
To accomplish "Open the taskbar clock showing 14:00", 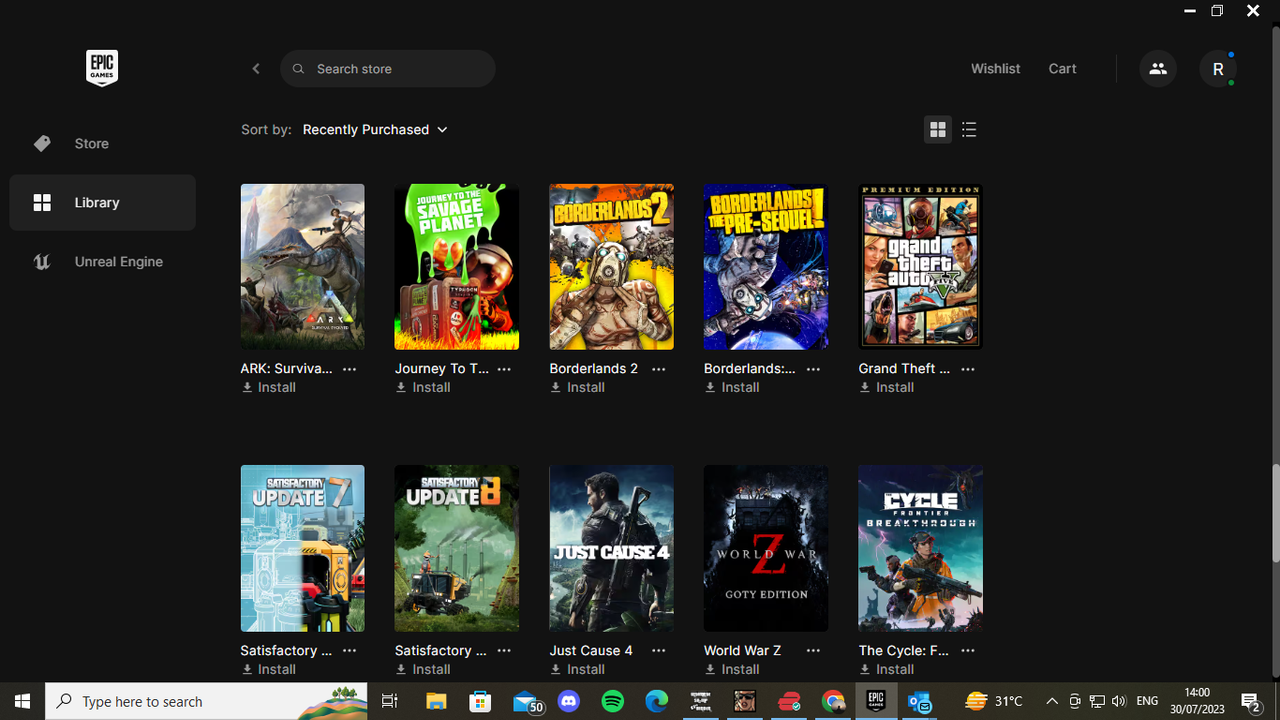I will click(1196, 701).
